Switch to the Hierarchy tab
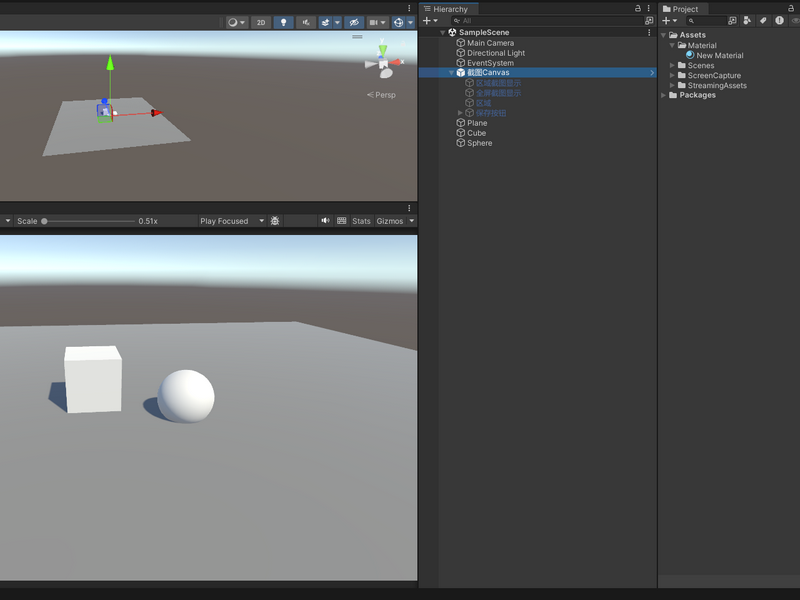 pos(449,9)
